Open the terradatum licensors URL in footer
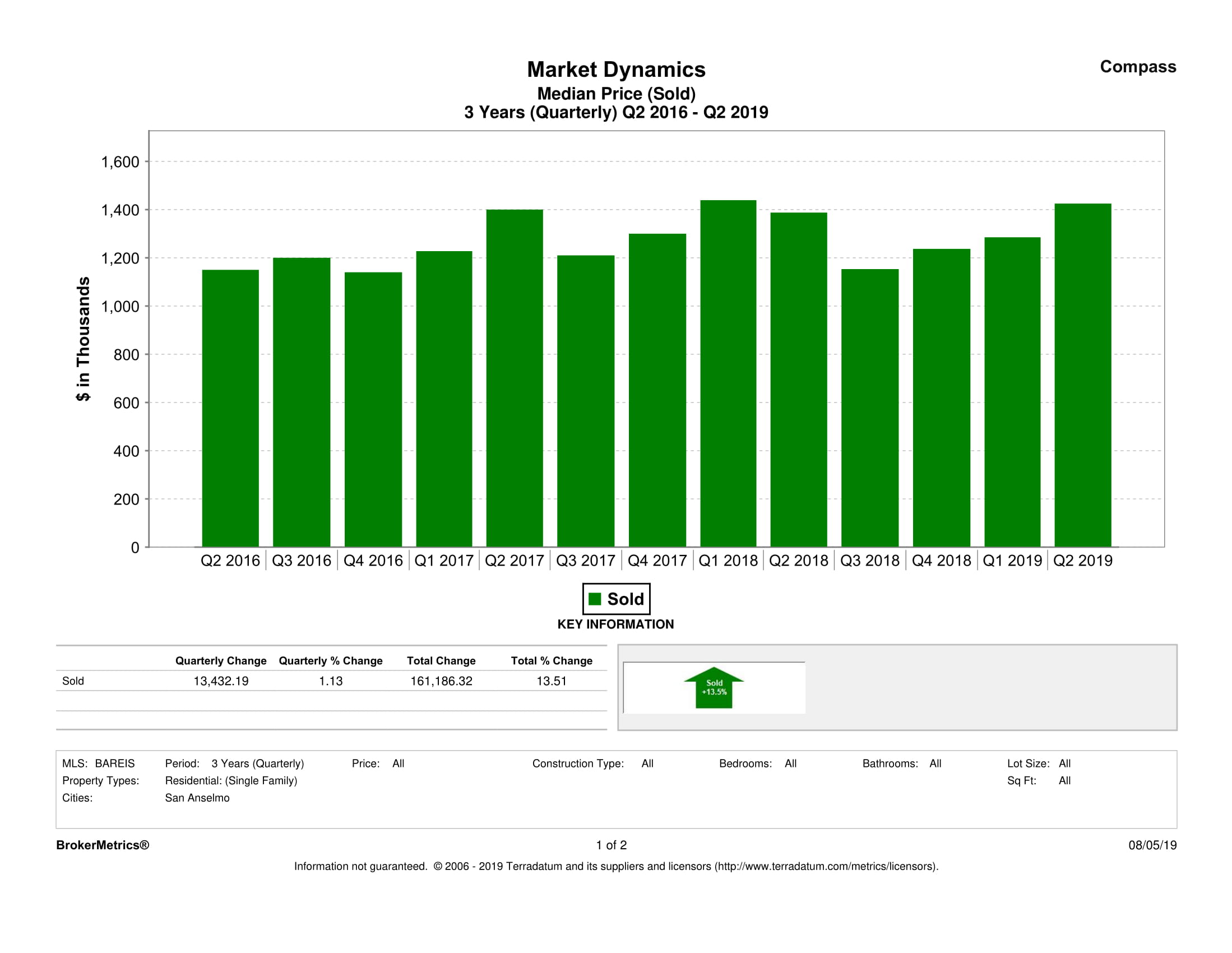 tap(826, 866)
